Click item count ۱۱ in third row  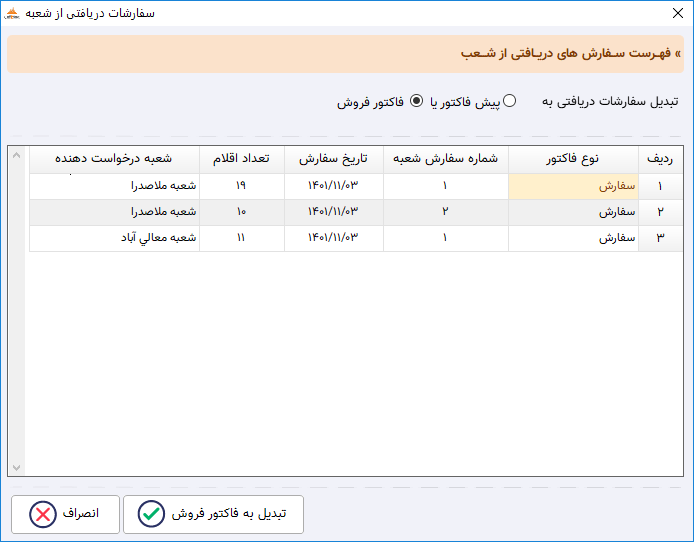click(242, 238)
